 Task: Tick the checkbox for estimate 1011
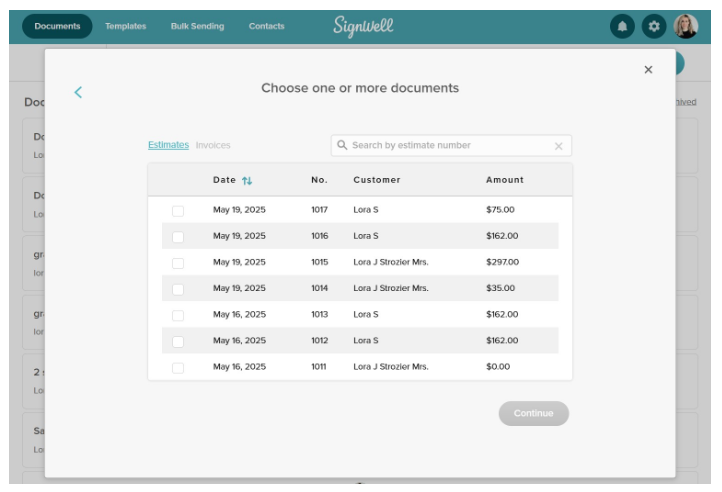(x=178, y=367)
